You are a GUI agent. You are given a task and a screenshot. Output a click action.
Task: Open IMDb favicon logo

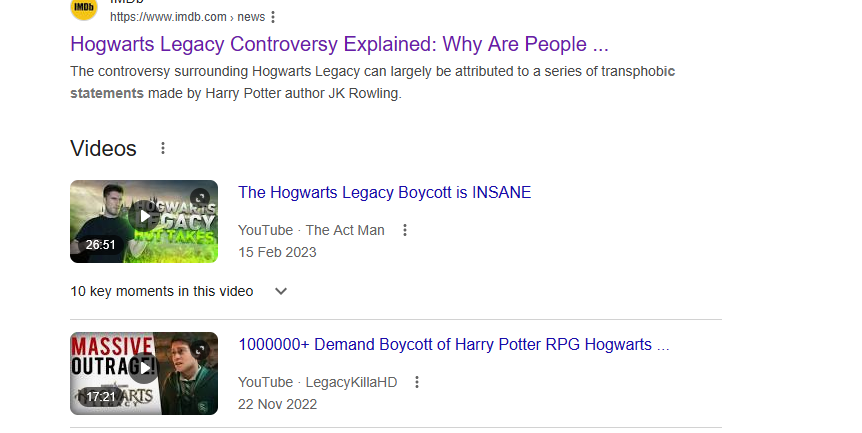click(84, 8)
